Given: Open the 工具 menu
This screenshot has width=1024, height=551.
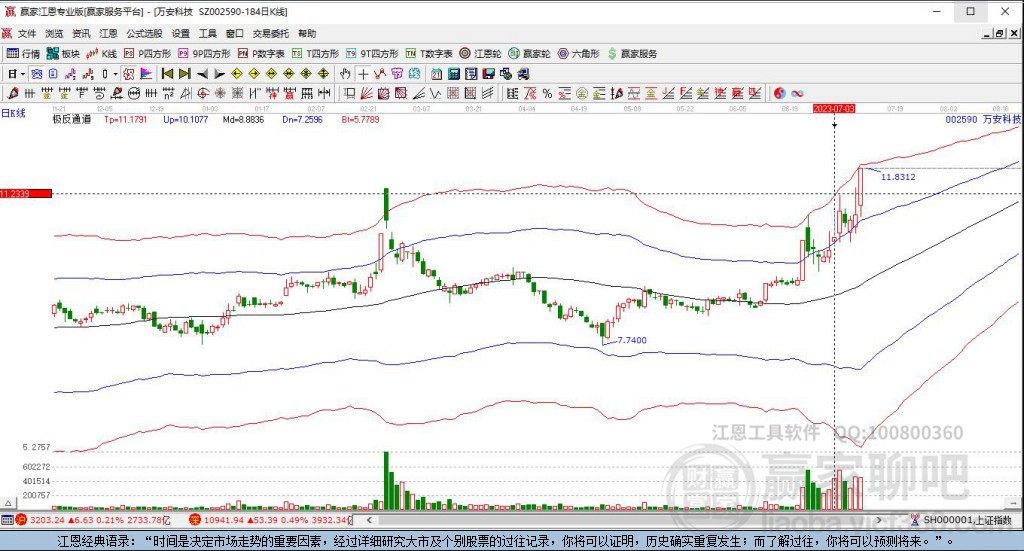Looking at the screenshot, I should [x=208, y=33].
